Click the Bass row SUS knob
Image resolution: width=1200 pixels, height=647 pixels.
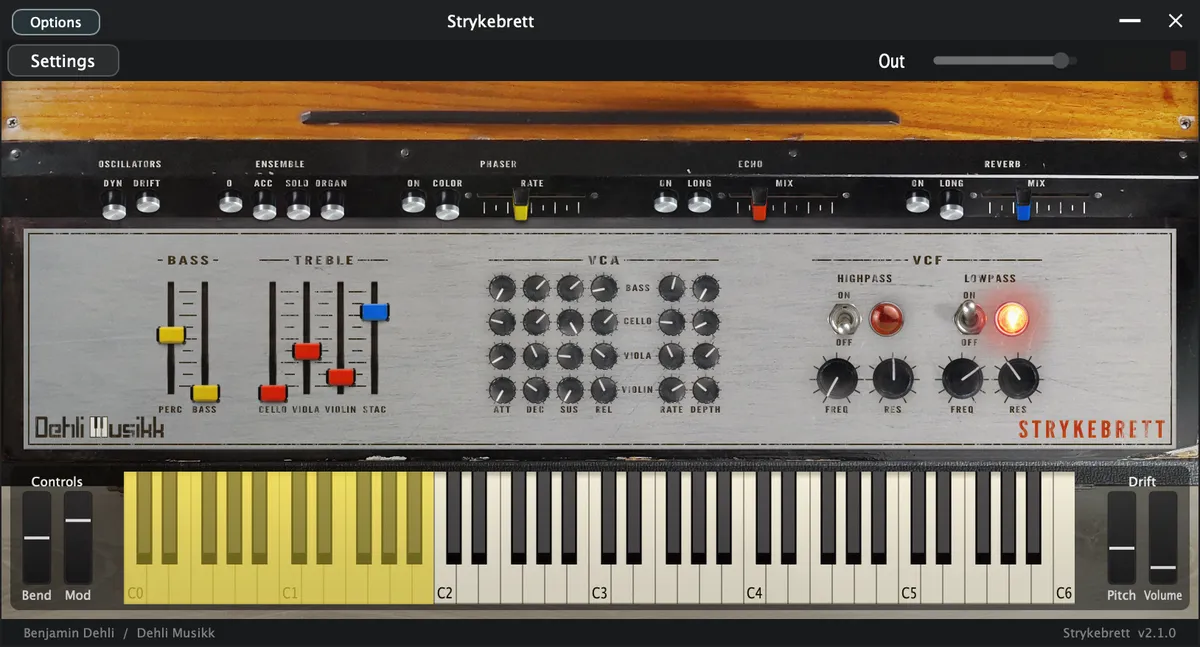point(570,289)
